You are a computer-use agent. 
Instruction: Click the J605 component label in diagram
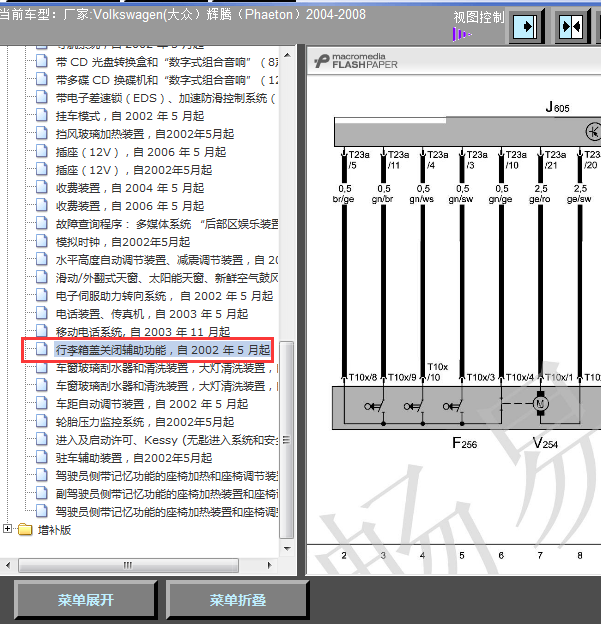557,107
